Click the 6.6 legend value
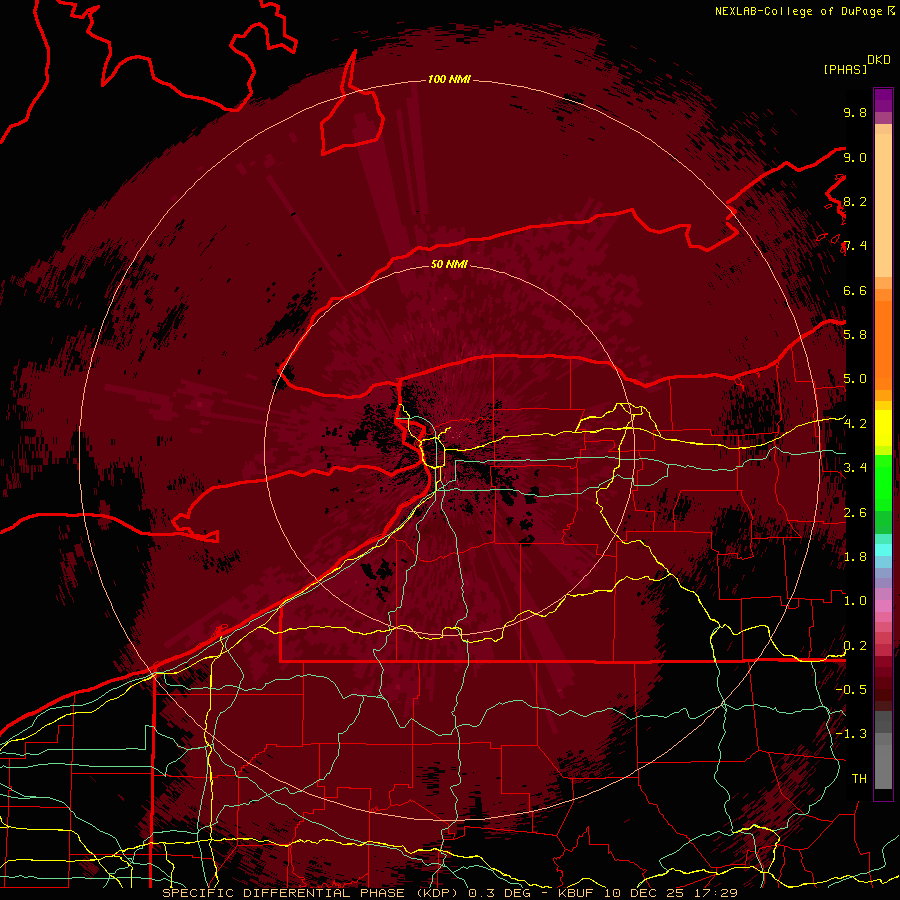The image size is (900, 900). [x=855, y=290]
